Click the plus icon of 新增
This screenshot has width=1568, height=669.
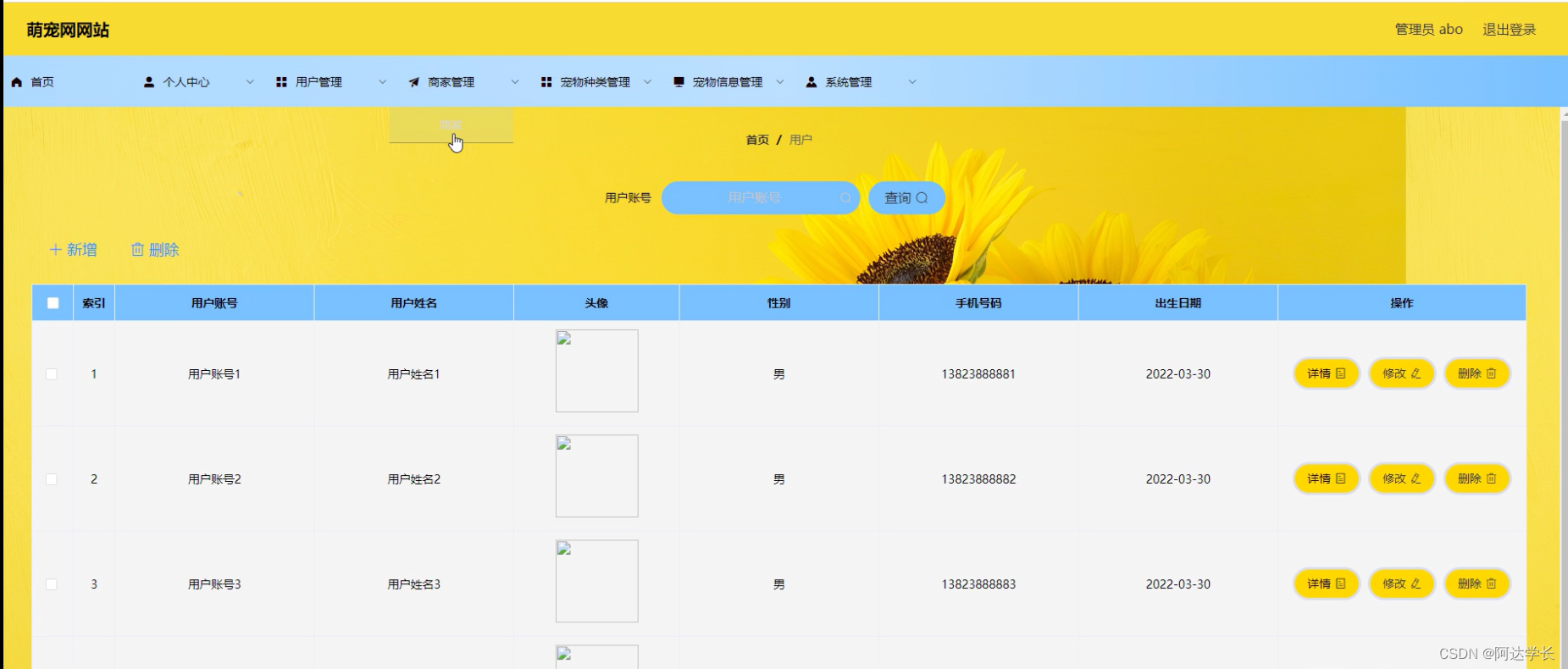pos(55,250)
